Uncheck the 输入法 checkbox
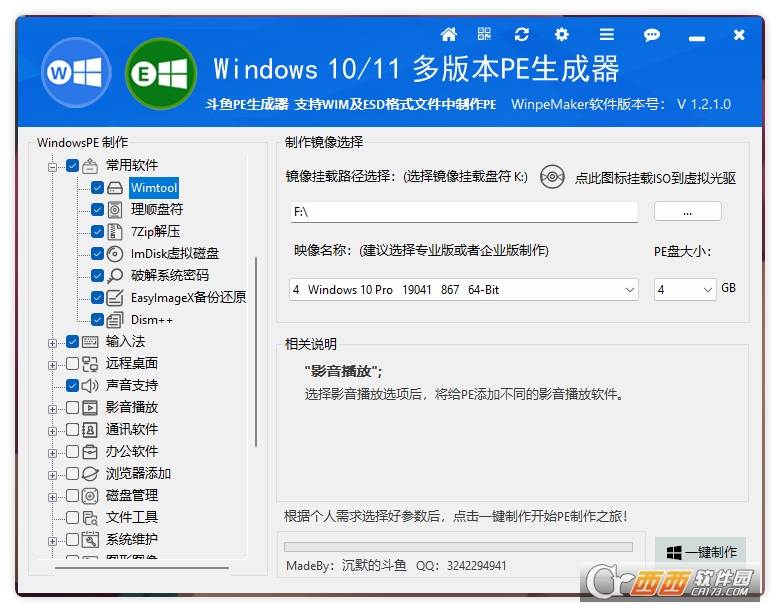 (73, 341)
